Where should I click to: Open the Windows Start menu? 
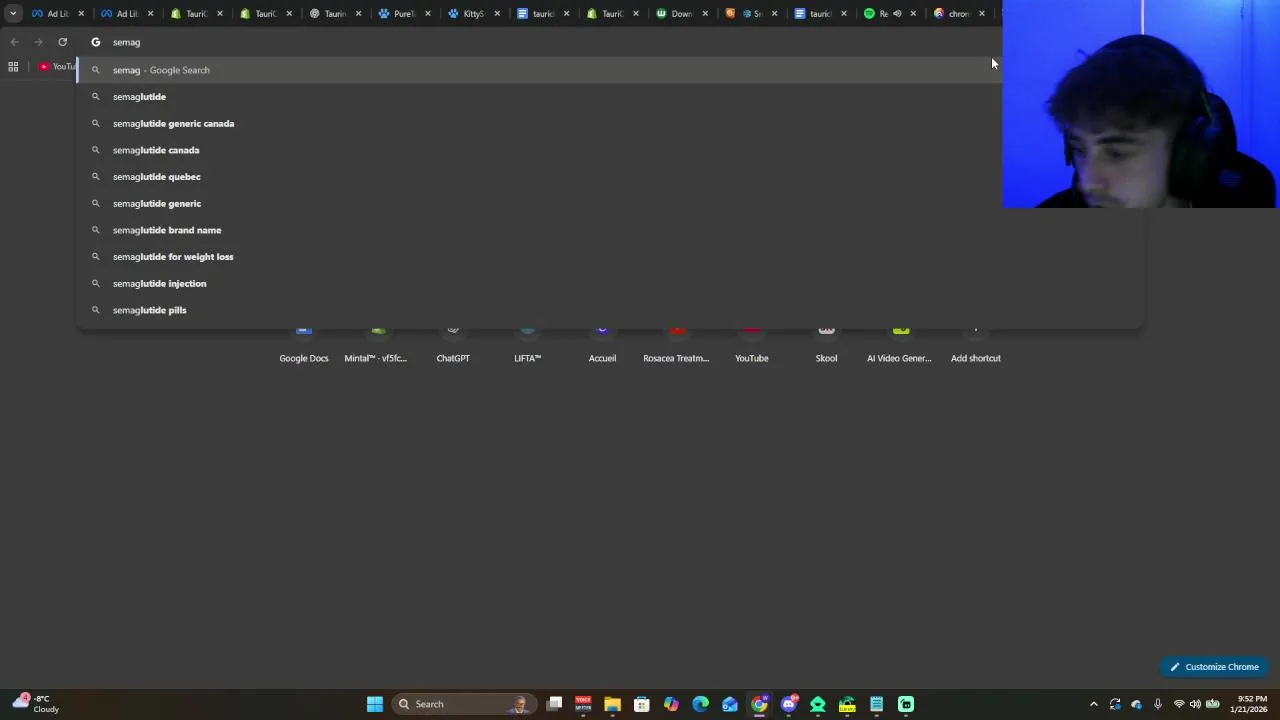[375, 704]
